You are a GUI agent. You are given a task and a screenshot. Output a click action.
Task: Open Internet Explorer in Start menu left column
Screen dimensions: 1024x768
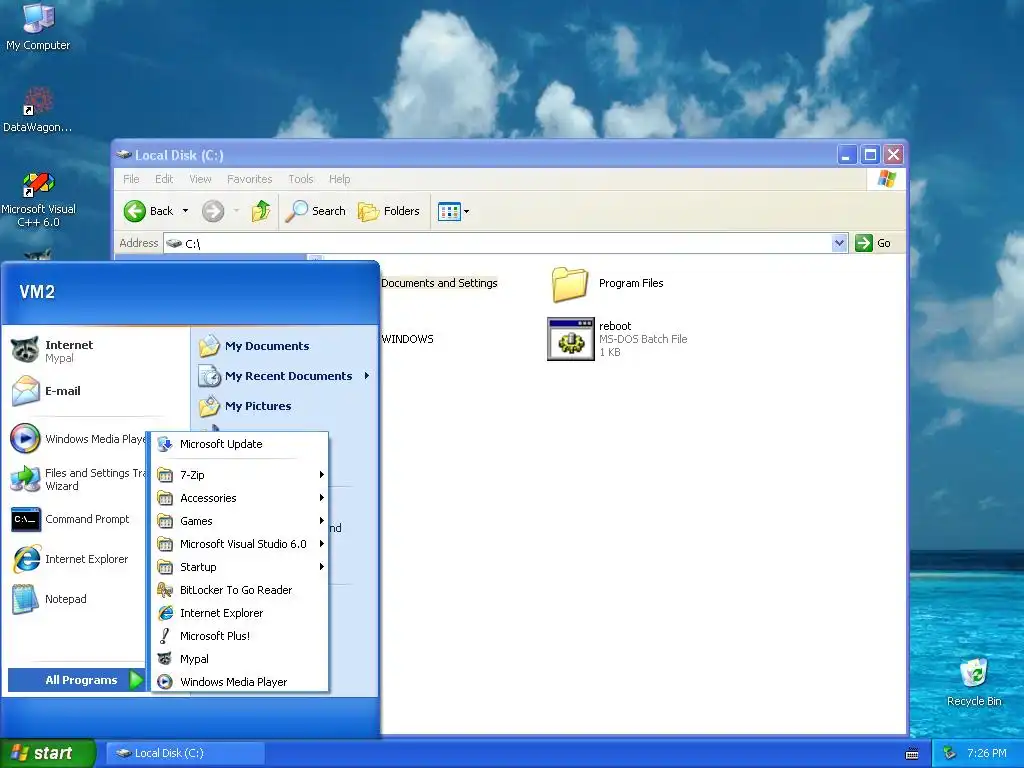pos(77,559)
